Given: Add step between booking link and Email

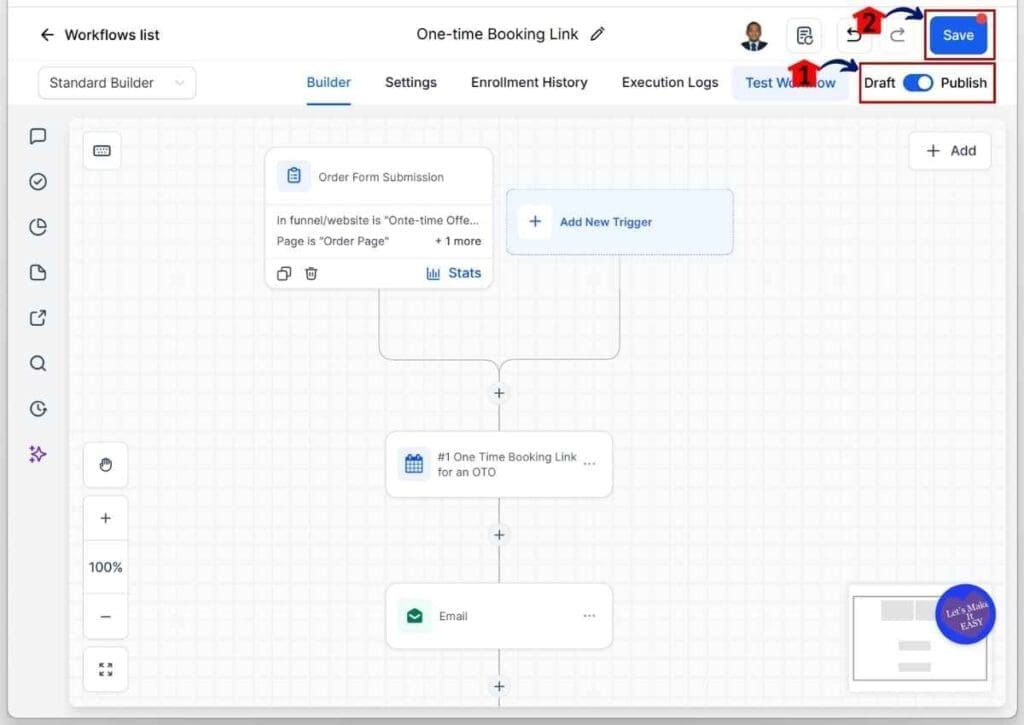Looking at the screenshot, I should [x=499, y=535].
